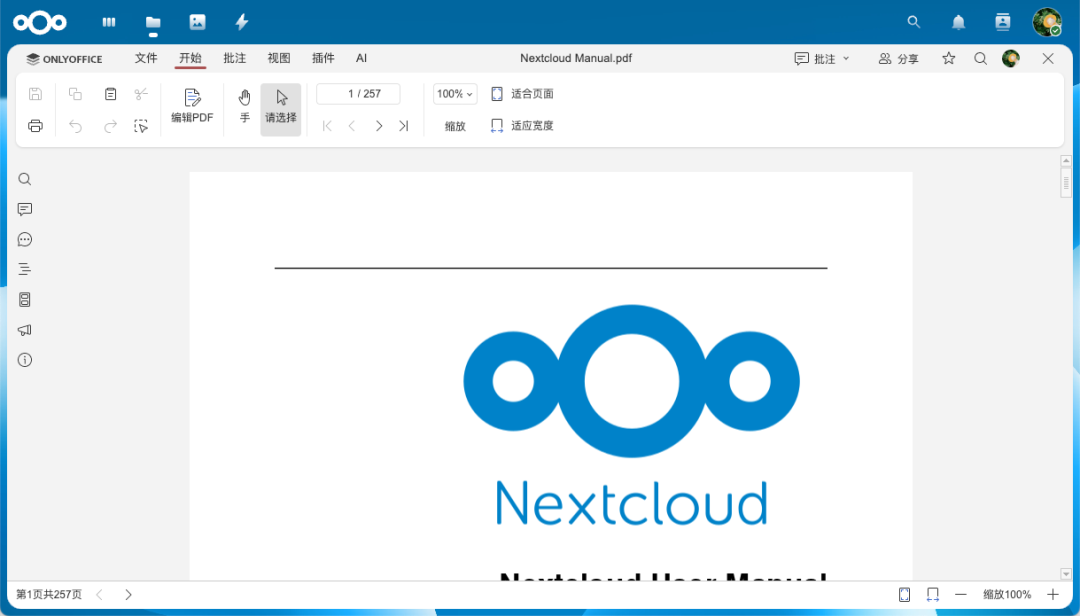1080x616 pixels.
Task: Open the comments panel in sidebar
Action: point(24,209)
